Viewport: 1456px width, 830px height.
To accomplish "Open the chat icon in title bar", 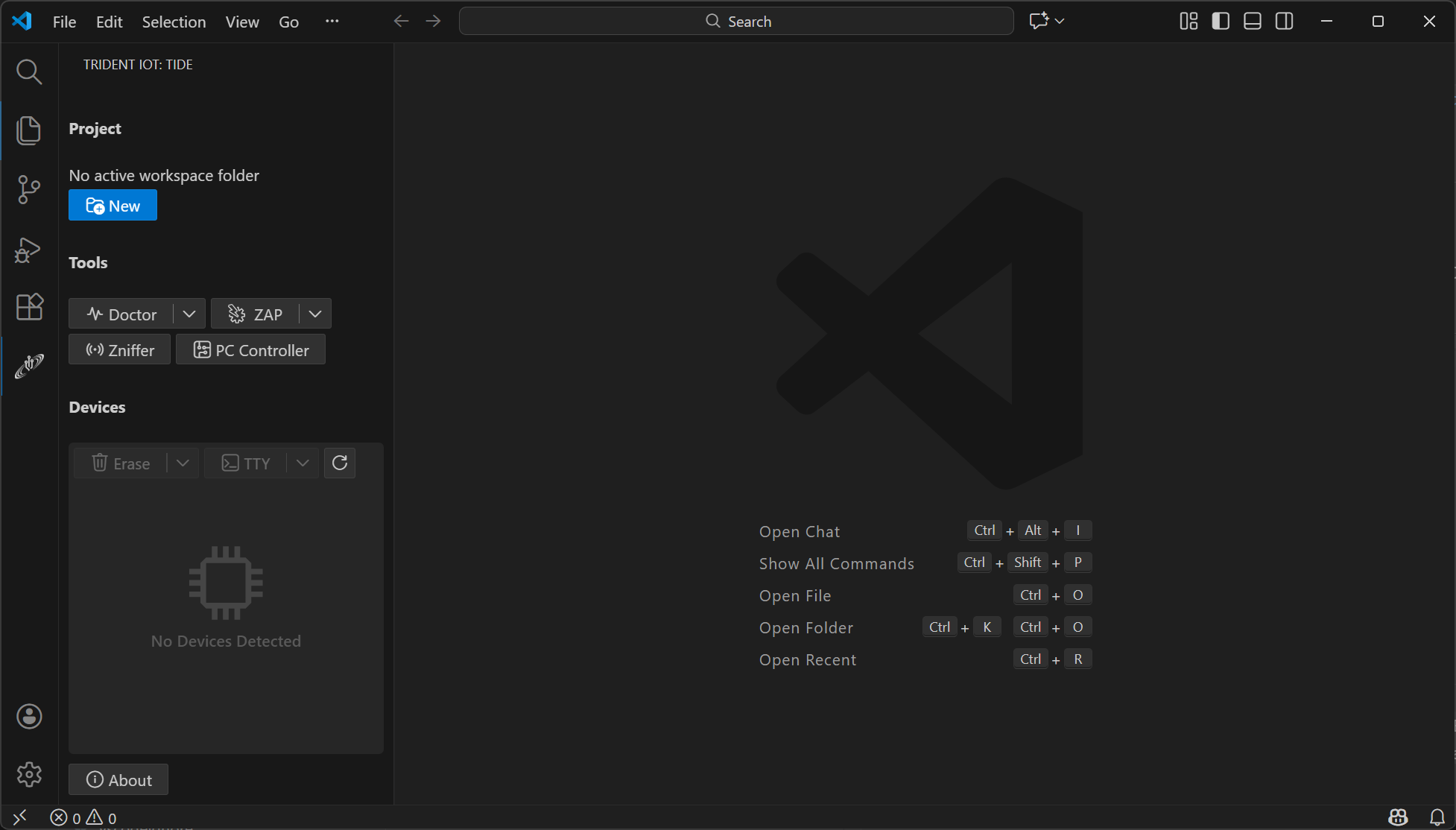I will [1039, 21].
